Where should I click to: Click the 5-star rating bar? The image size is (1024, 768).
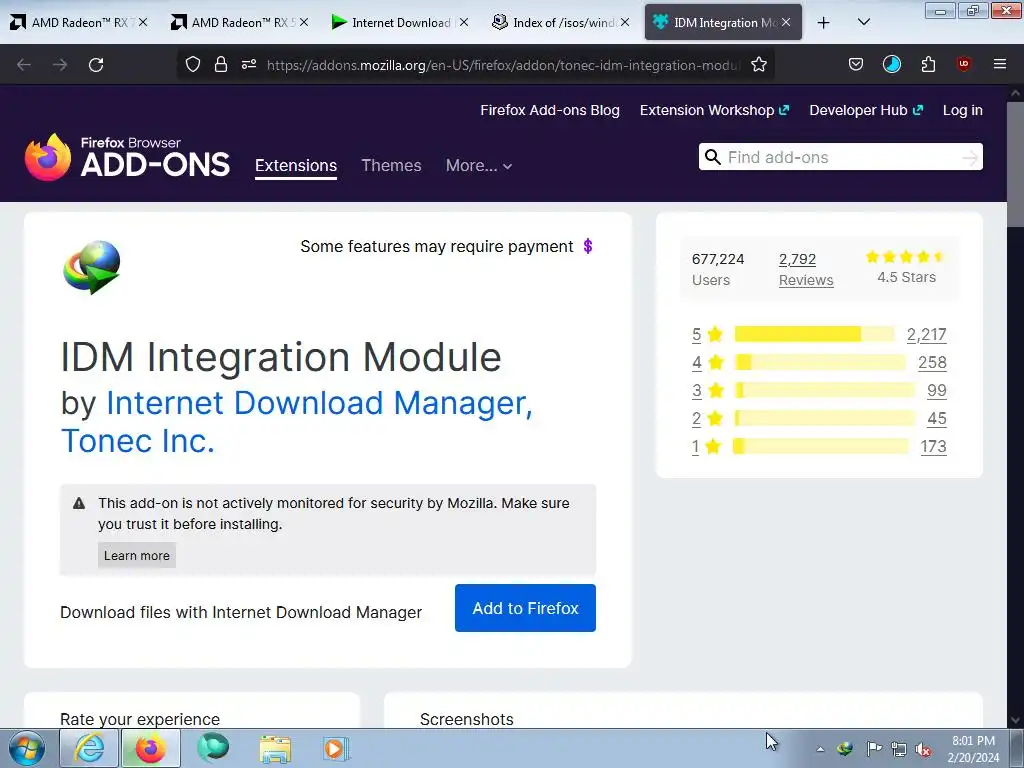pyautogui.click(x=814, y=334)
